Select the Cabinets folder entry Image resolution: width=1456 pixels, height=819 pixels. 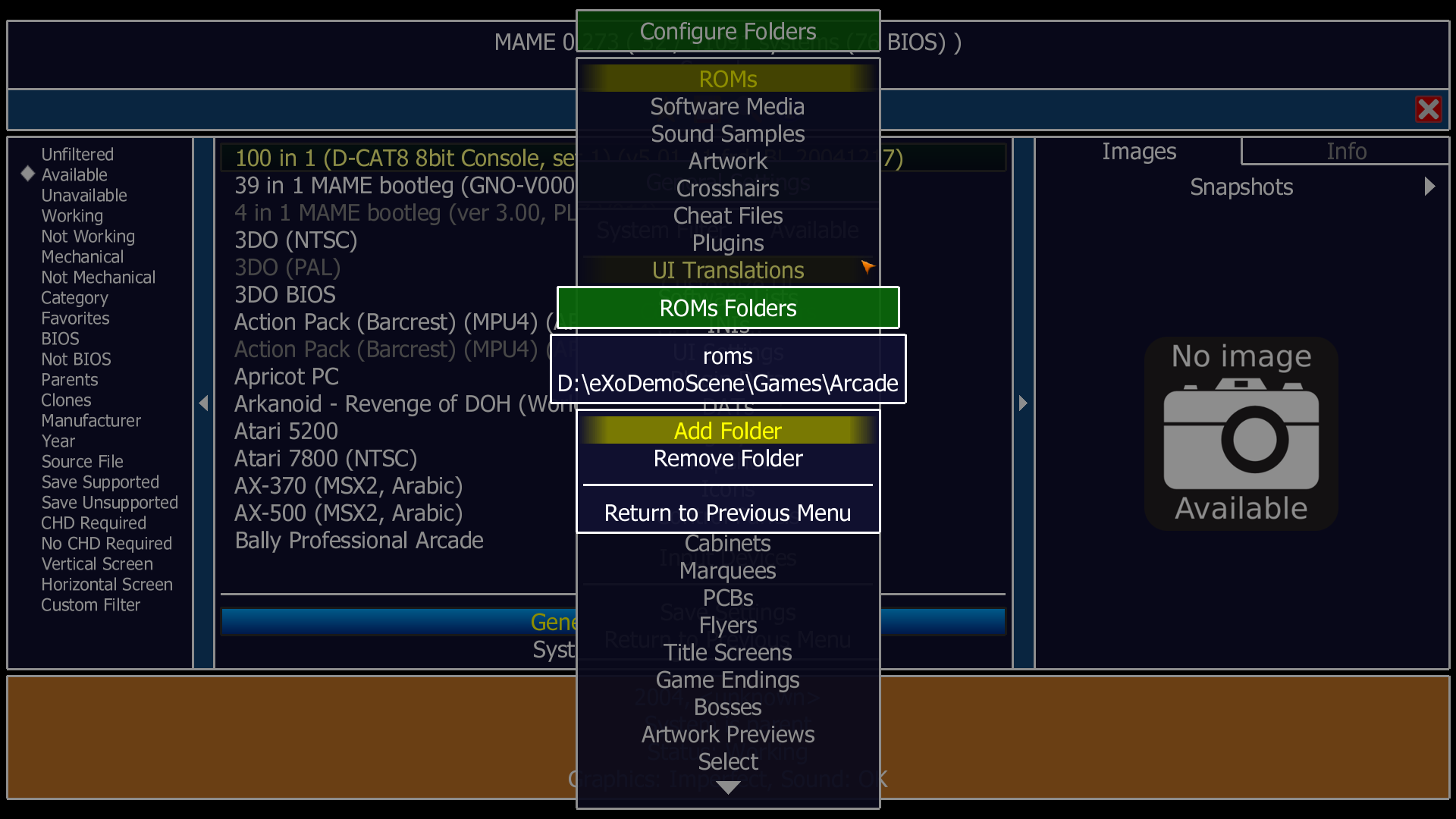[x=728, y=543]
